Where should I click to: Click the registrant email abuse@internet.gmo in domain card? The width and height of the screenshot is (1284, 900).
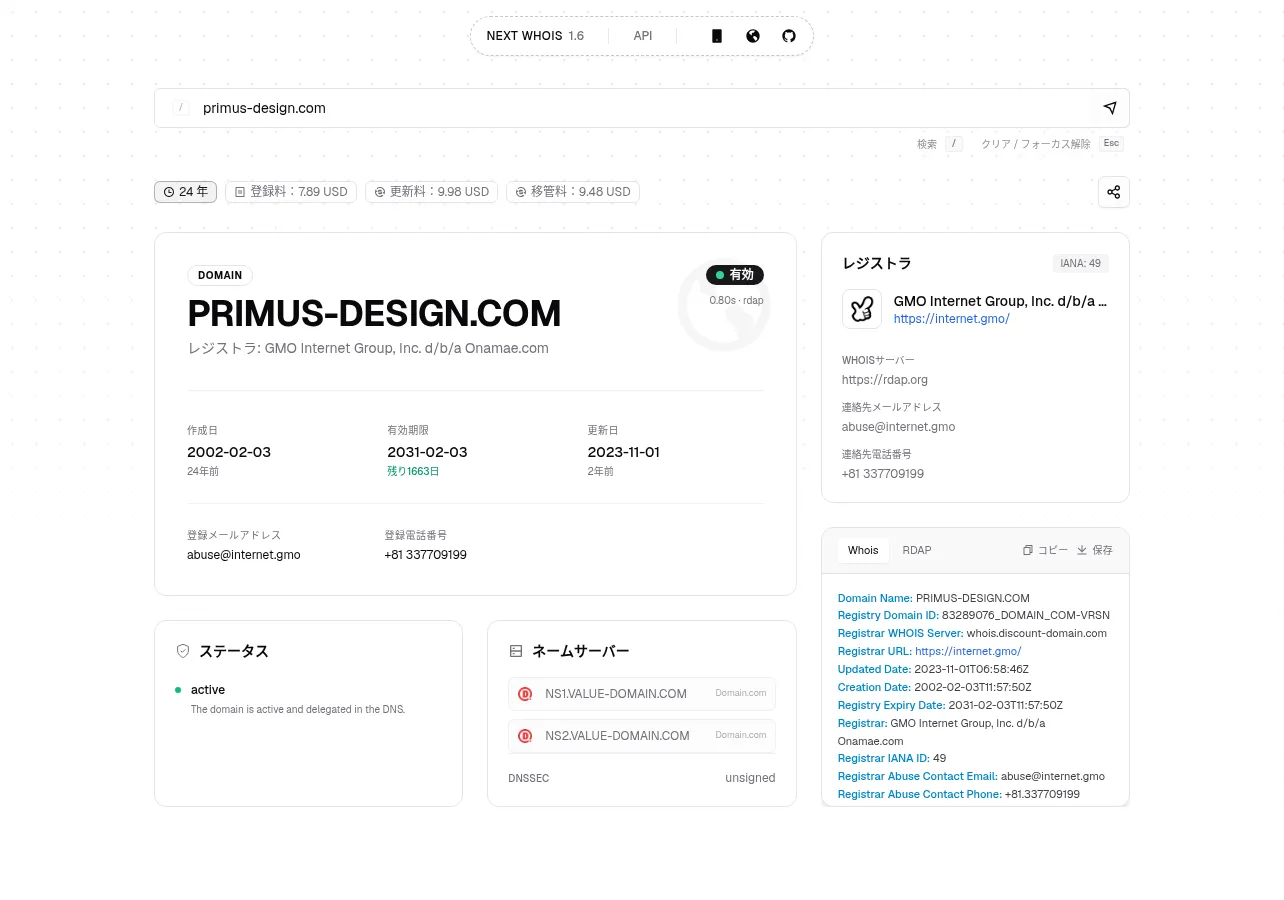pos(244,555)
